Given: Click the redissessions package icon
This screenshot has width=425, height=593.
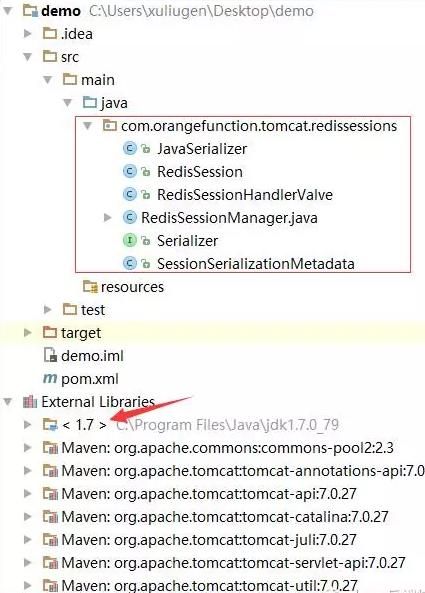Looking at the screenshot, I should [110, 126].
